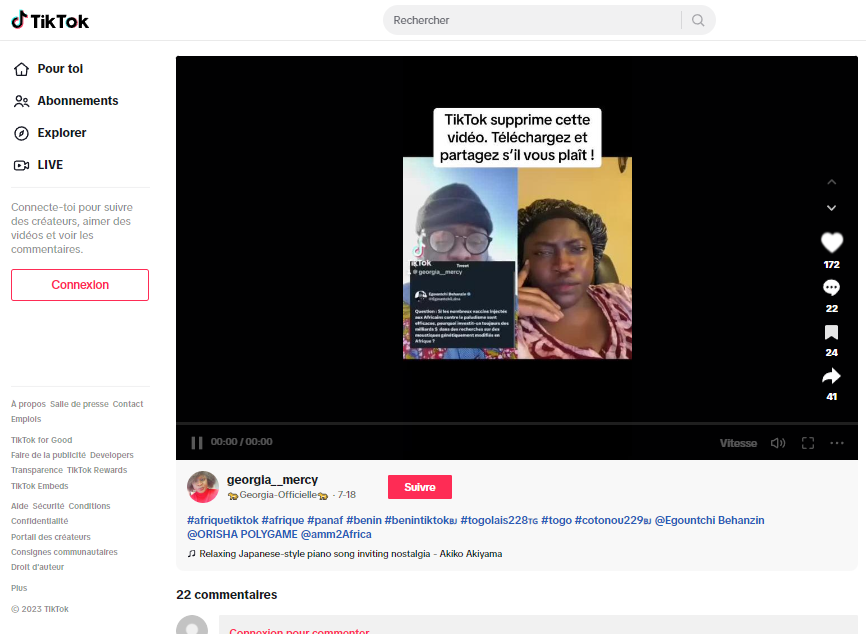Open the Akiko Akiyama music track
The height and width of the screenshot is (634, 866).
[345, 554]
